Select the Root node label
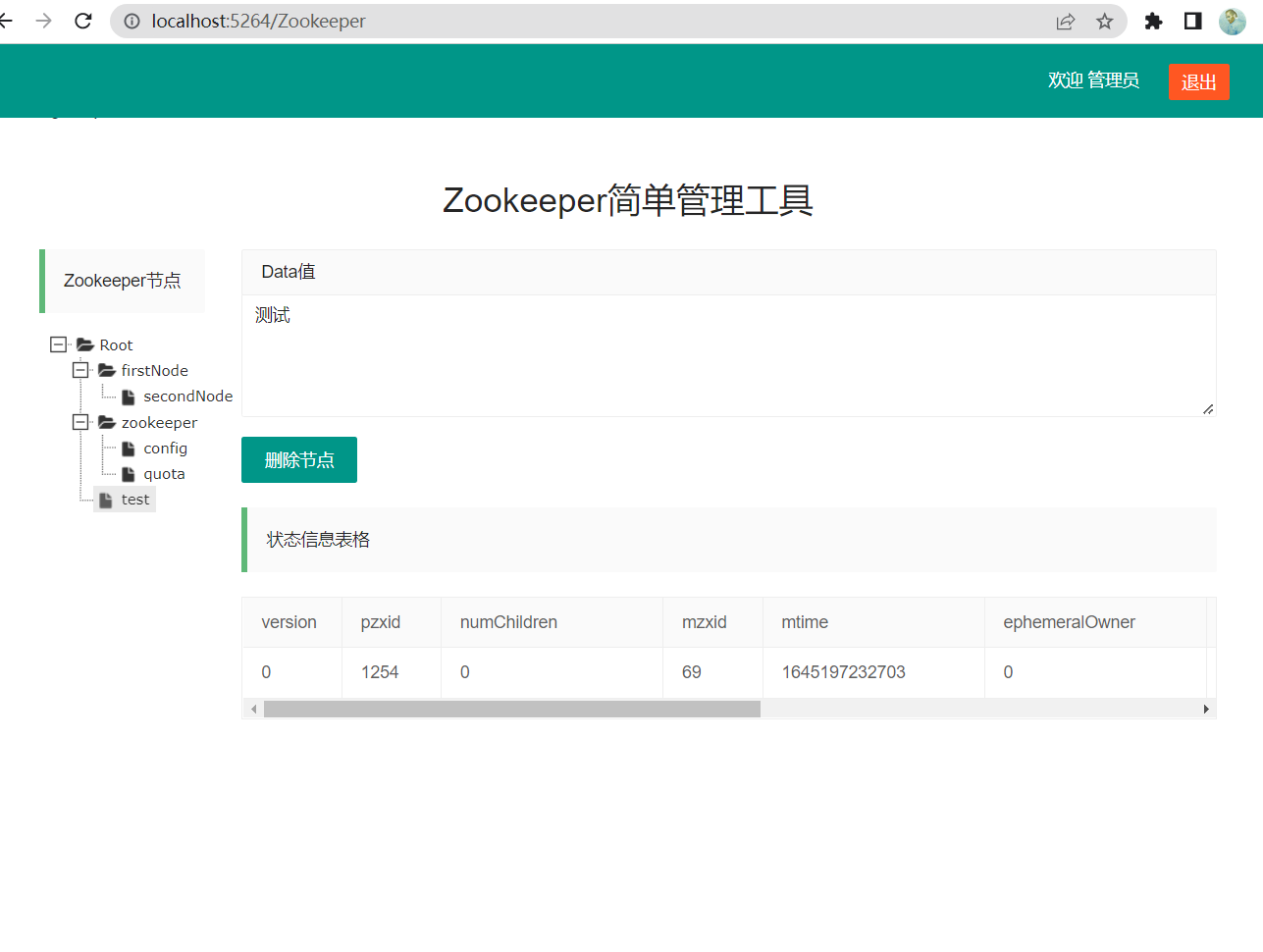 click(116, 344)
